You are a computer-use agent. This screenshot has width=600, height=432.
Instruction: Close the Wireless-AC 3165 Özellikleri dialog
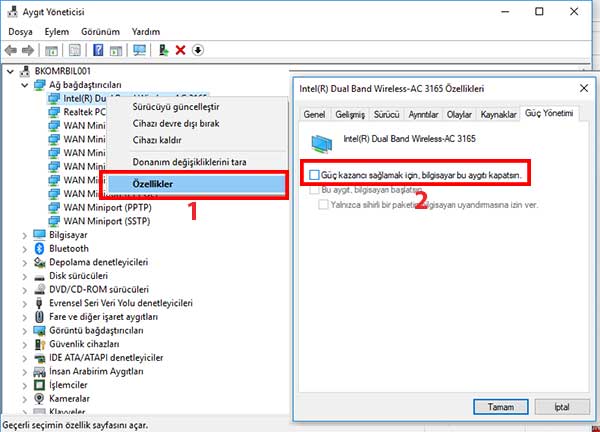tap(584, 88)
